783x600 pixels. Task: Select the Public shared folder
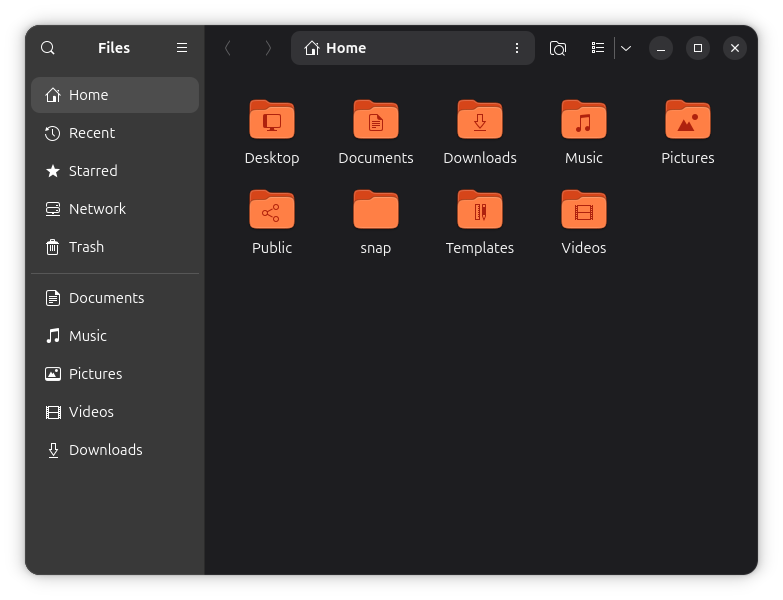[x=272, y=222]
